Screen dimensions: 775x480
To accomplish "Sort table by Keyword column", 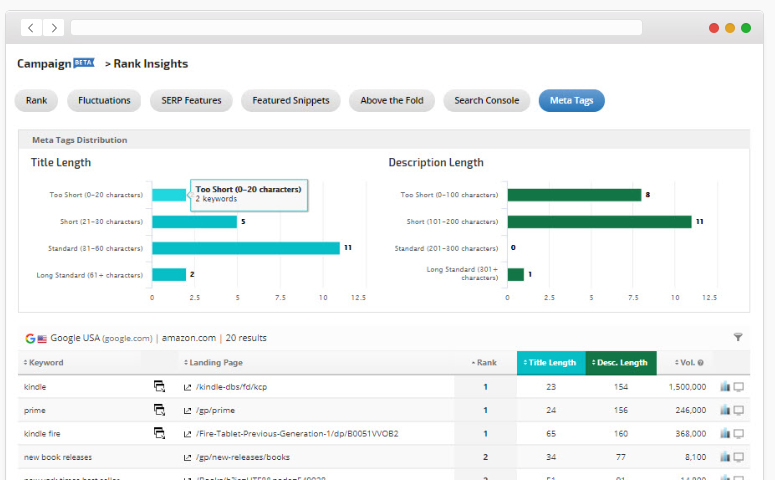I will [x=45, y=363].
